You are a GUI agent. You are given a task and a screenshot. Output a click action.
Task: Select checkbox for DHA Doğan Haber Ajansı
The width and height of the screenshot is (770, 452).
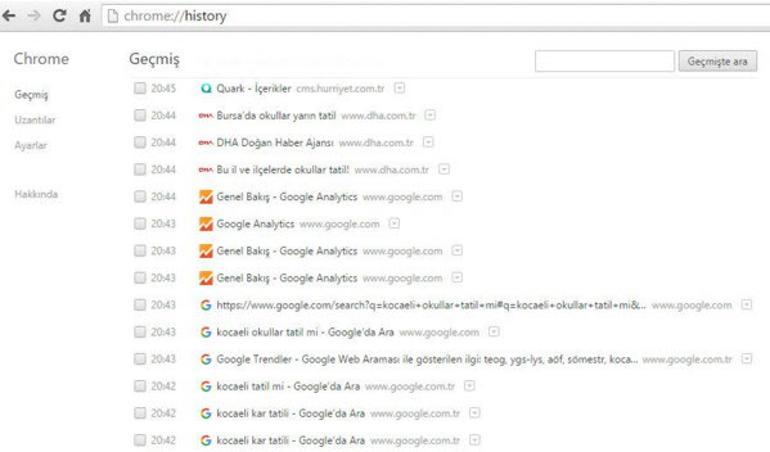pyautogui.click(x=139, y=142)
